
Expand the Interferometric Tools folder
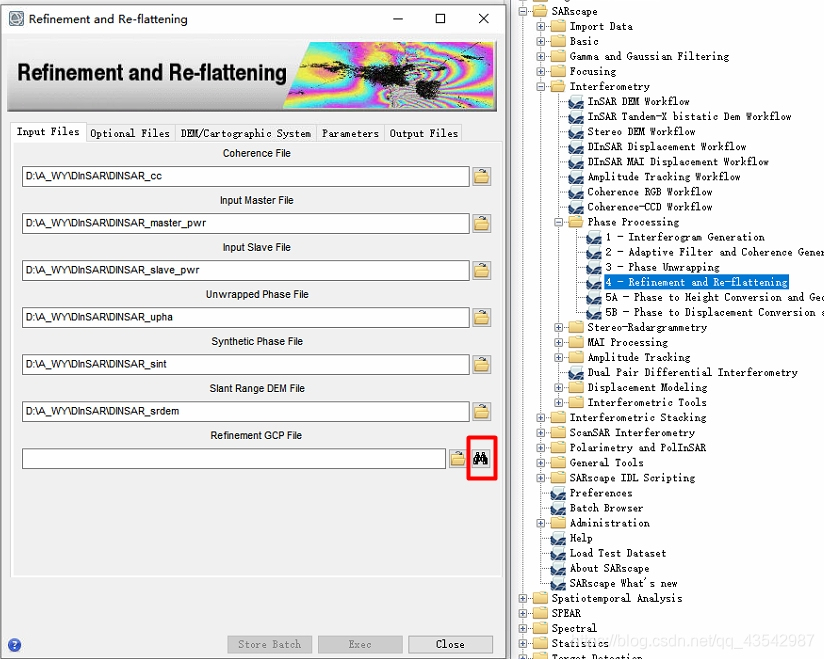tap(559, 403)
